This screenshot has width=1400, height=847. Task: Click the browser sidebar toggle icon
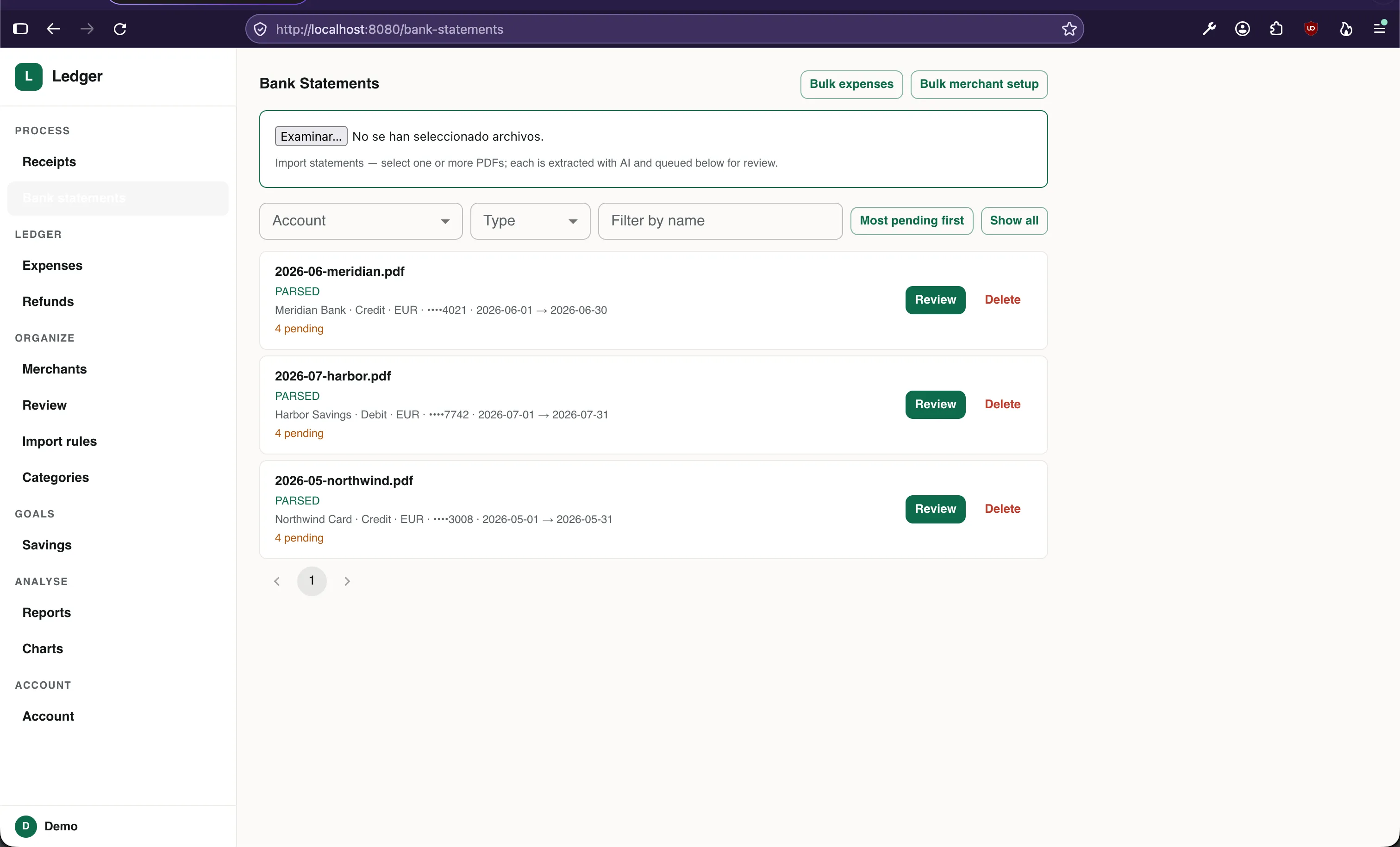(x=20, y=29)
